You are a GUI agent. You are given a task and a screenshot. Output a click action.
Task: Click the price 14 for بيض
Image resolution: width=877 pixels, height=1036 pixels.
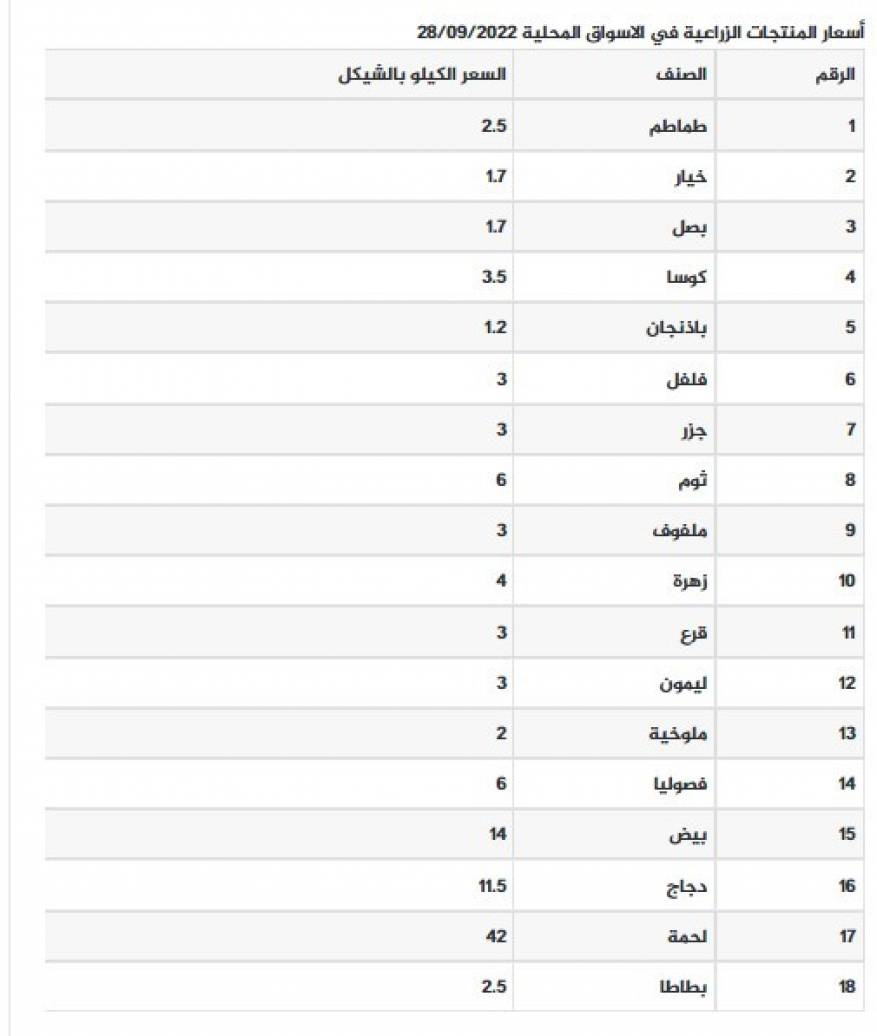[498, 834]
